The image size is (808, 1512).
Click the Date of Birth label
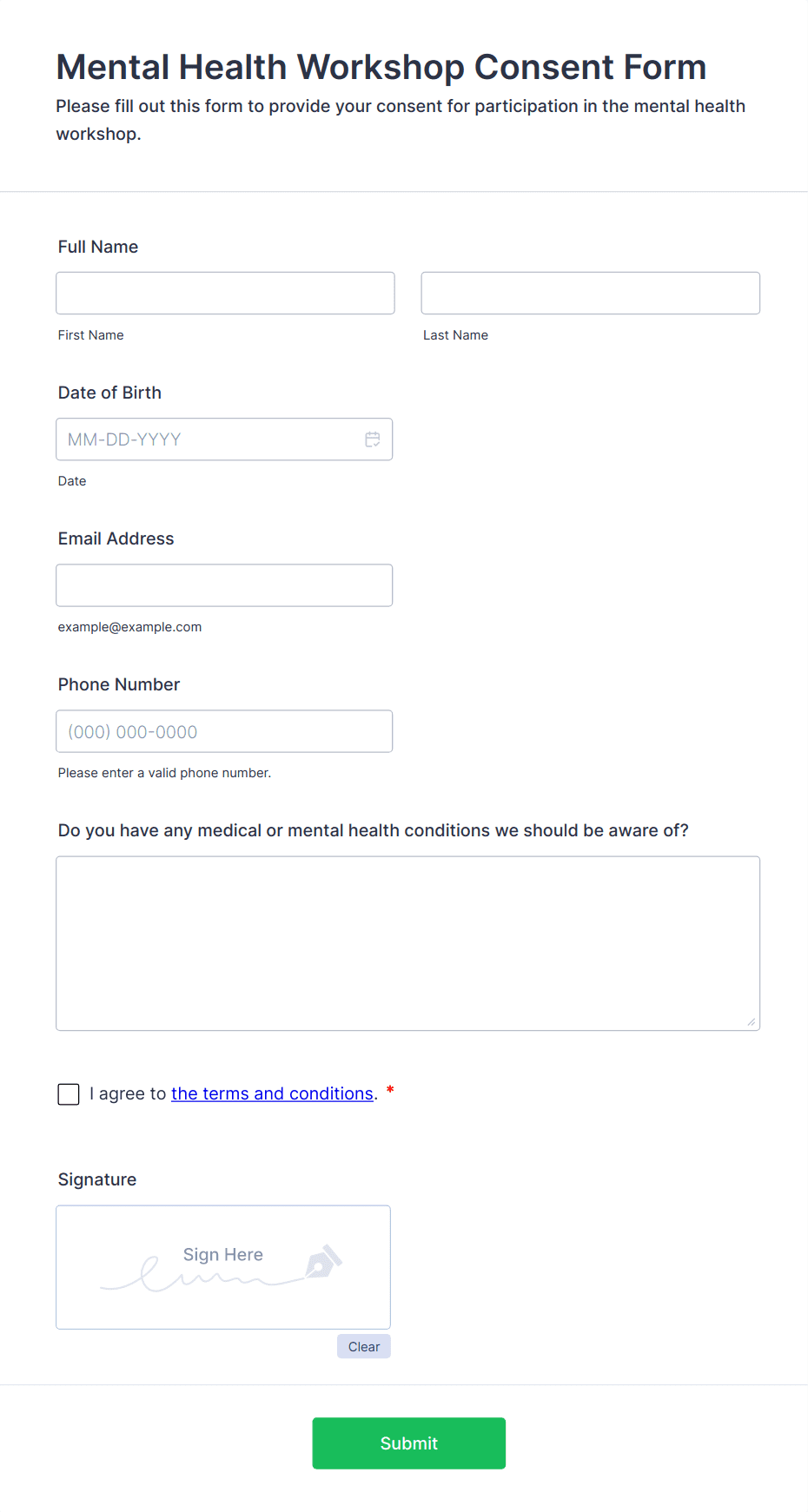(x=109, y=393)
